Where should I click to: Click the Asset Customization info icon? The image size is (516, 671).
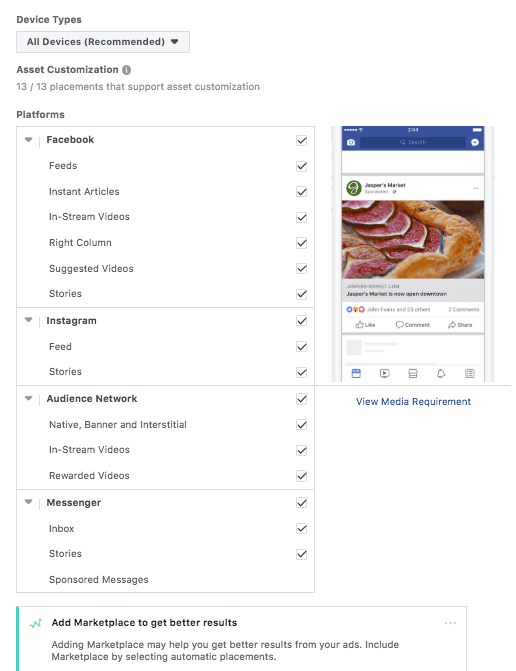click(126, 70)
